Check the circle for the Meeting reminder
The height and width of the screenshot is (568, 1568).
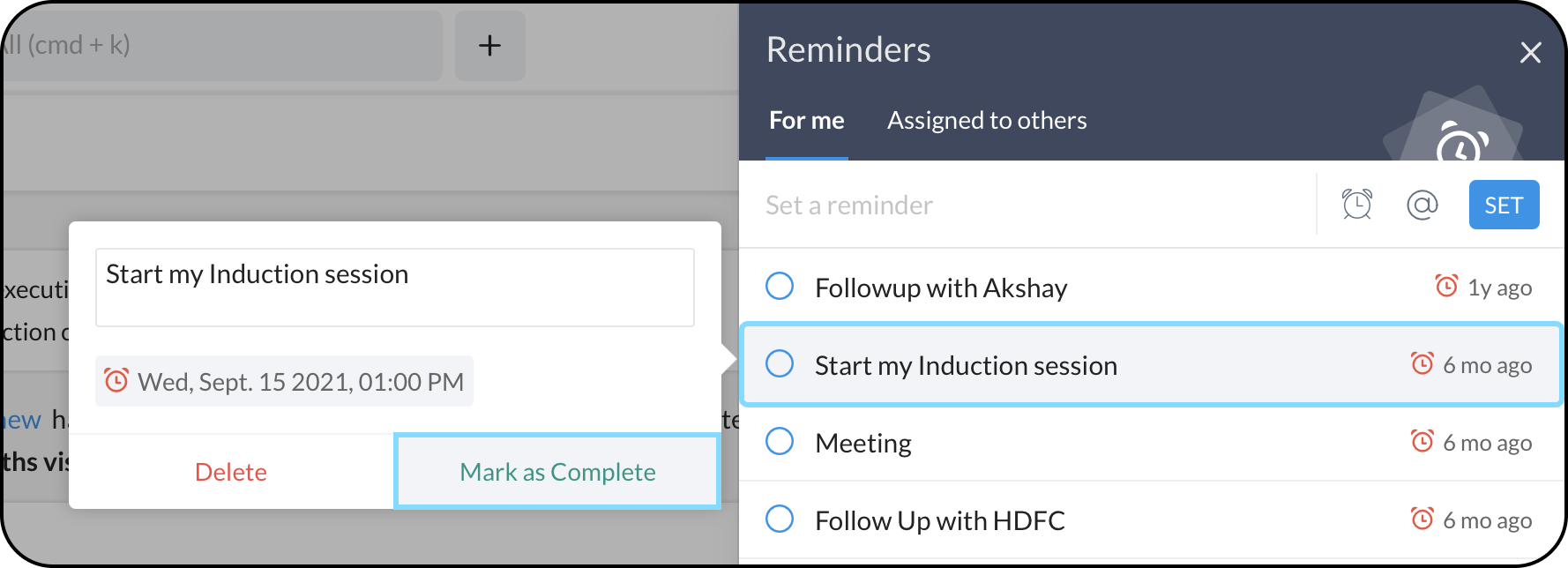pos(780,441)
